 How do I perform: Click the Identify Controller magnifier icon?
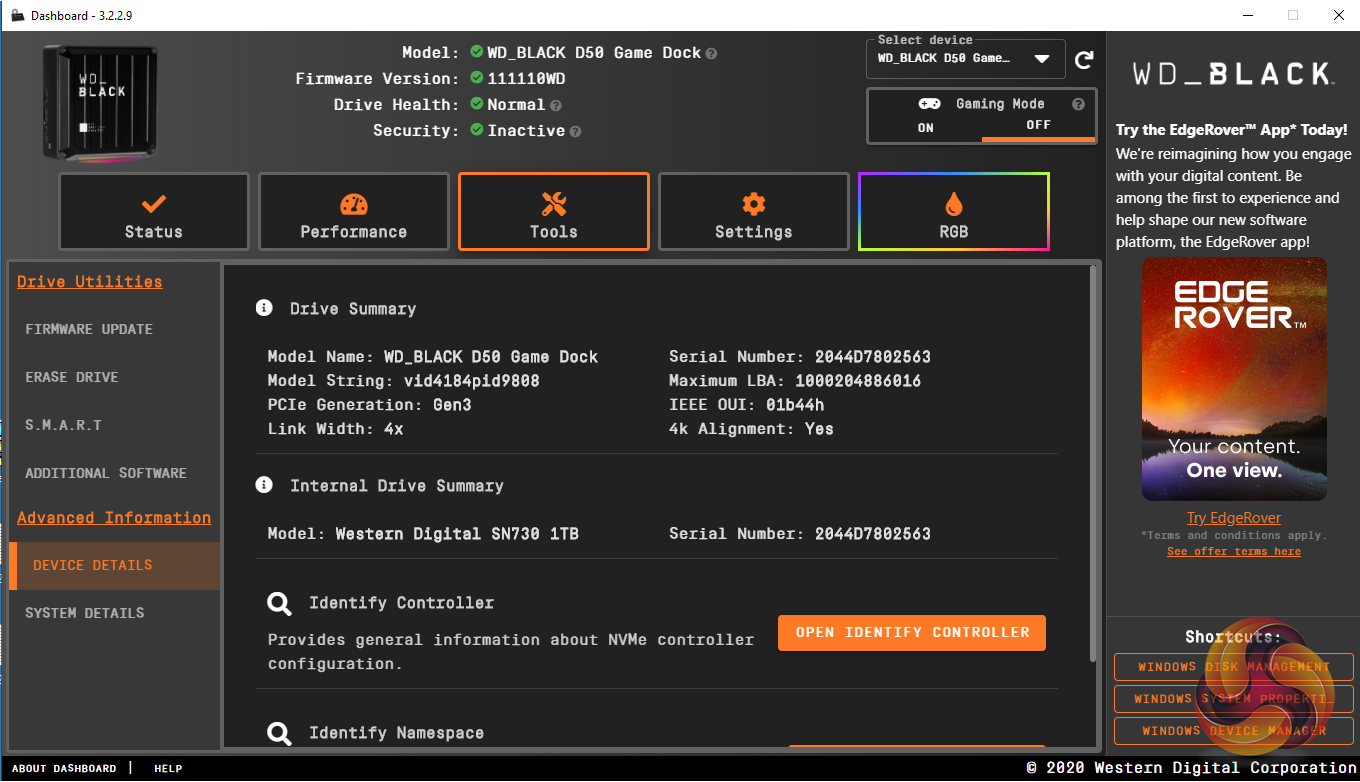click(x=279, y=603)
